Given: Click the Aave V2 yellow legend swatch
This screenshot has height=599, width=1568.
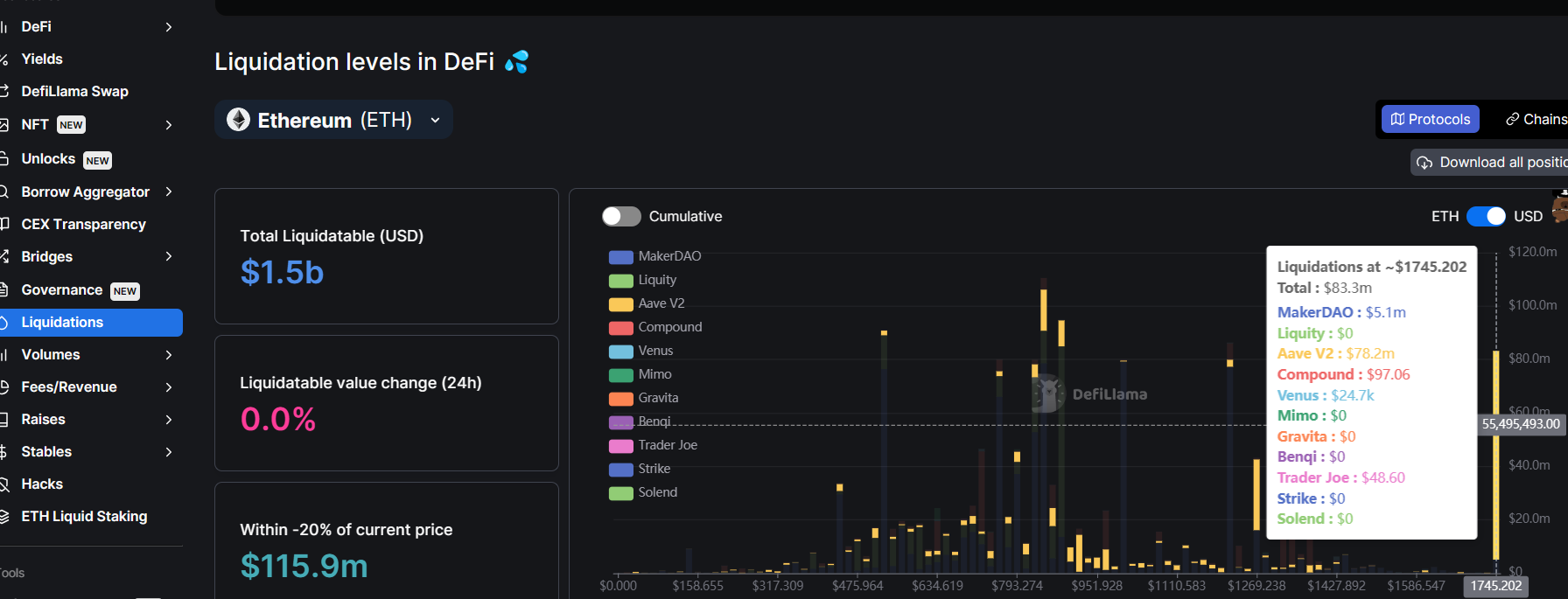Looking at the screenshot, I should (x=620, y=304).
